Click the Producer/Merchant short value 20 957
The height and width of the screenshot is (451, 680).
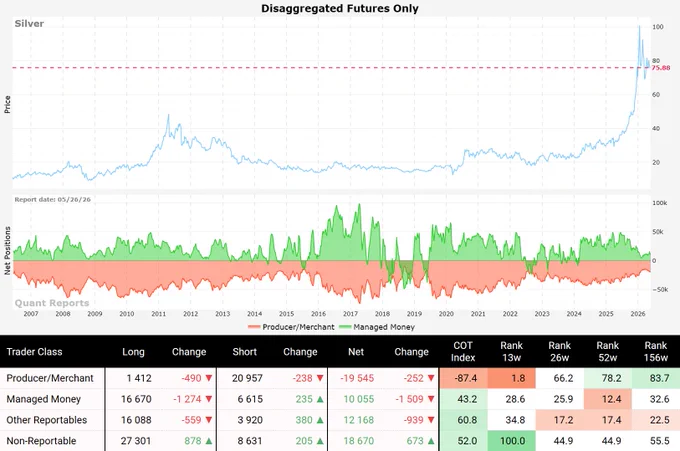pos(247,378)
